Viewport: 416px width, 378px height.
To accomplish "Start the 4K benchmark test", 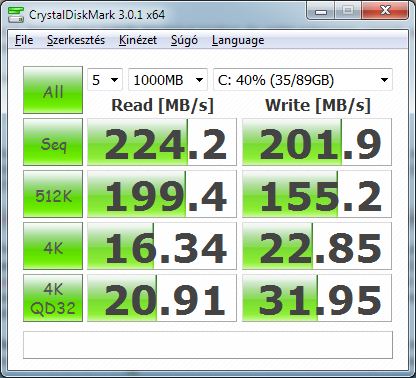I will [53, 246].
